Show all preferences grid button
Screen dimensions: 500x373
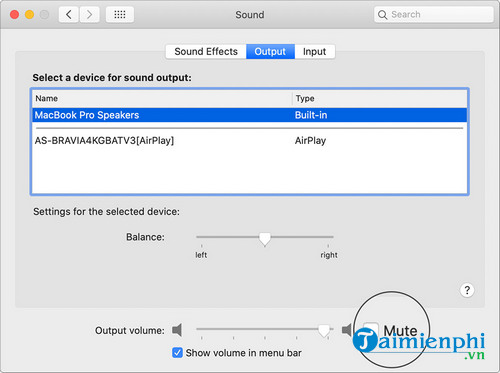coord(120,15)
